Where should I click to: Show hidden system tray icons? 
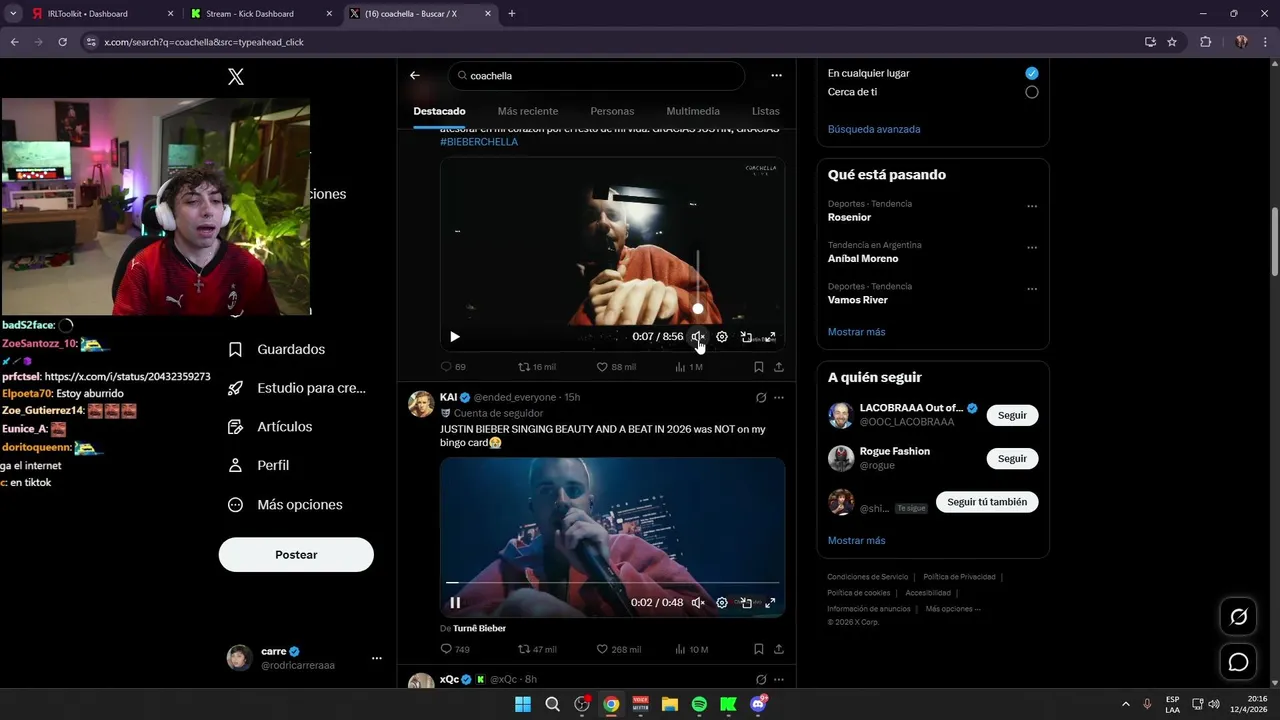(1125, 704)
